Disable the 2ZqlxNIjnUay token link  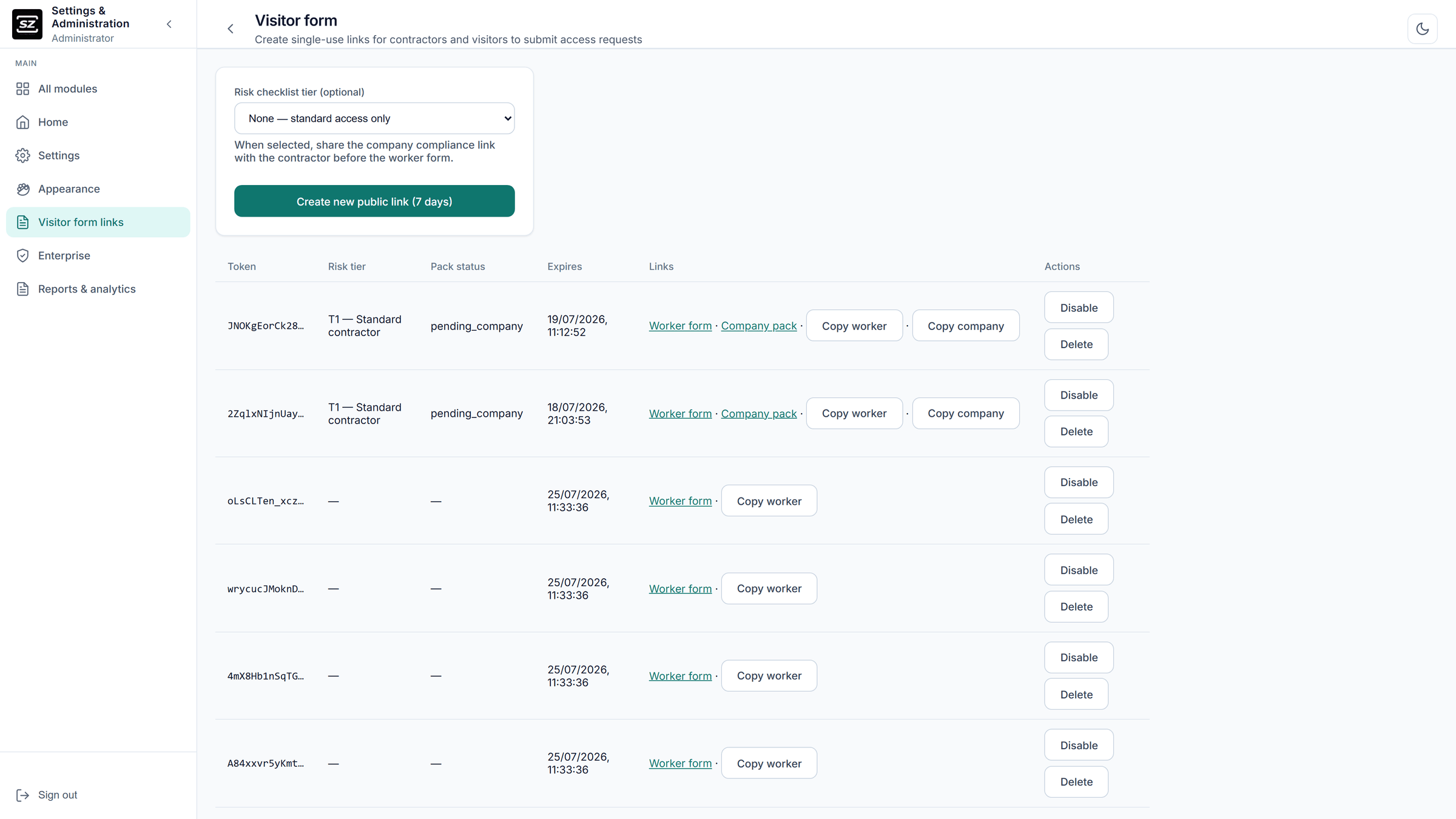(x=1079, y=395)
